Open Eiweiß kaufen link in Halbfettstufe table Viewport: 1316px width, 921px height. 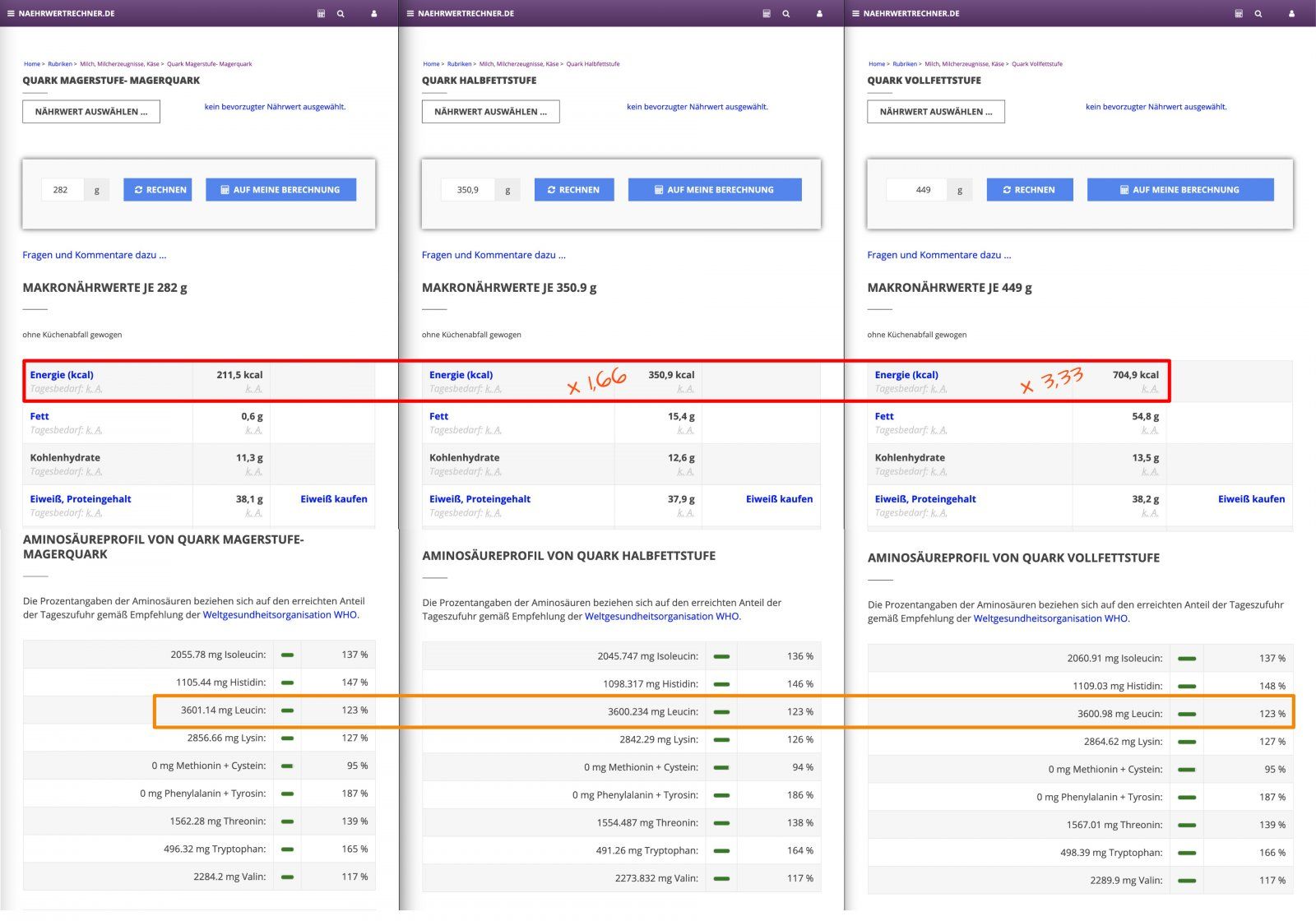click(778, 499)
